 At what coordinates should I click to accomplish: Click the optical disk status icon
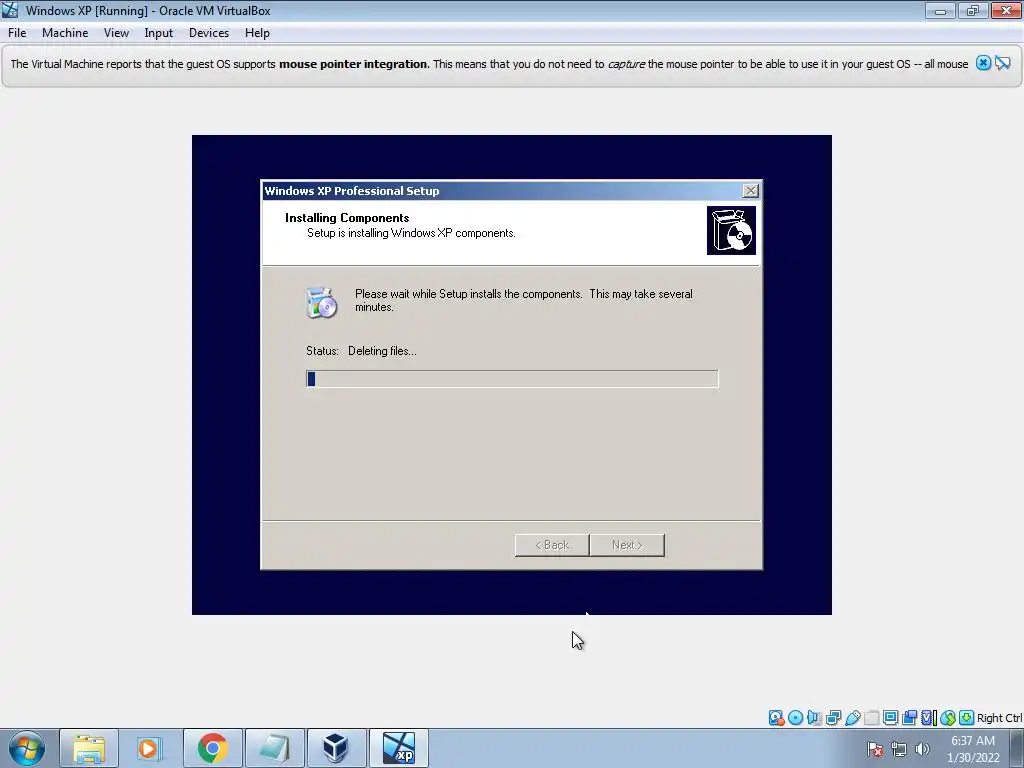coord(795,718)
